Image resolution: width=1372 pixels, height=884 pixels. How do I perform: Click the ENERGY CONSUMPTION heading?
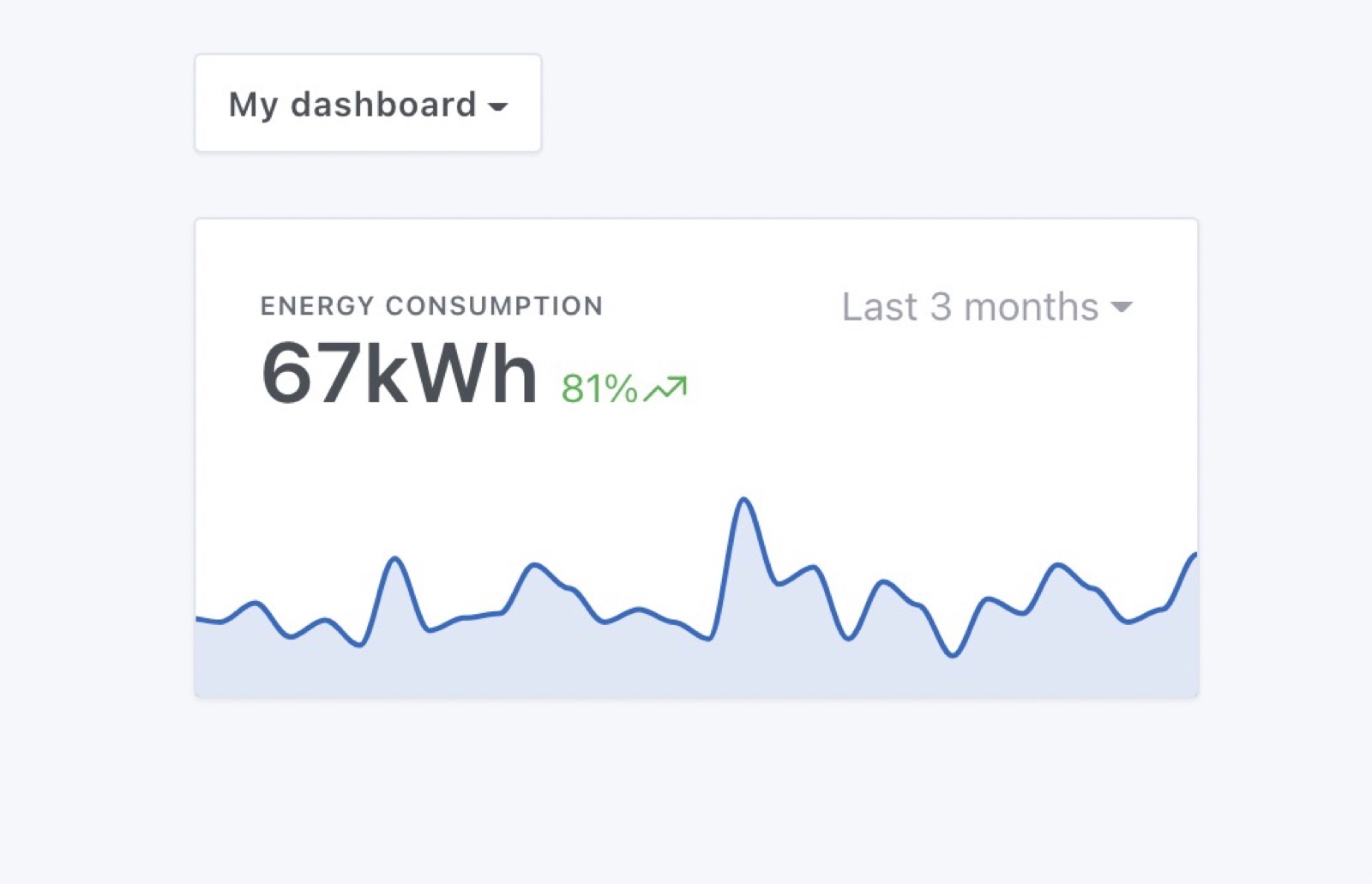(431, 306)
